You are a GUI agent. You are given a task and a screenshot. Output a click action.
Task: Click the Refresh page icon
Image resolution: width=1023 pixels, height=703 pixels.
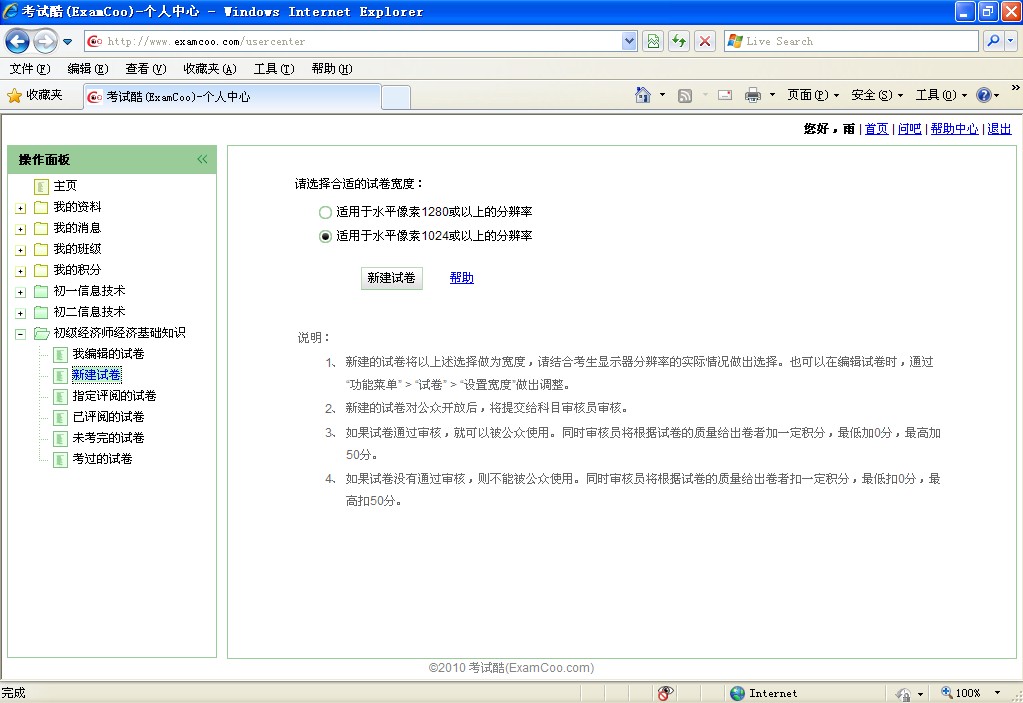[679, 41]
